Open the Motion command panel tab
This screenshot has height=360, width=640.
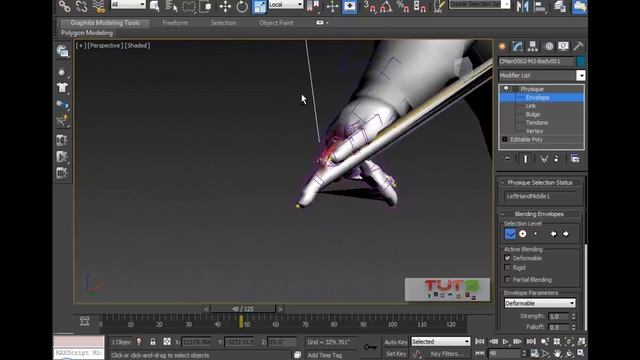click(x=549, y=47)
